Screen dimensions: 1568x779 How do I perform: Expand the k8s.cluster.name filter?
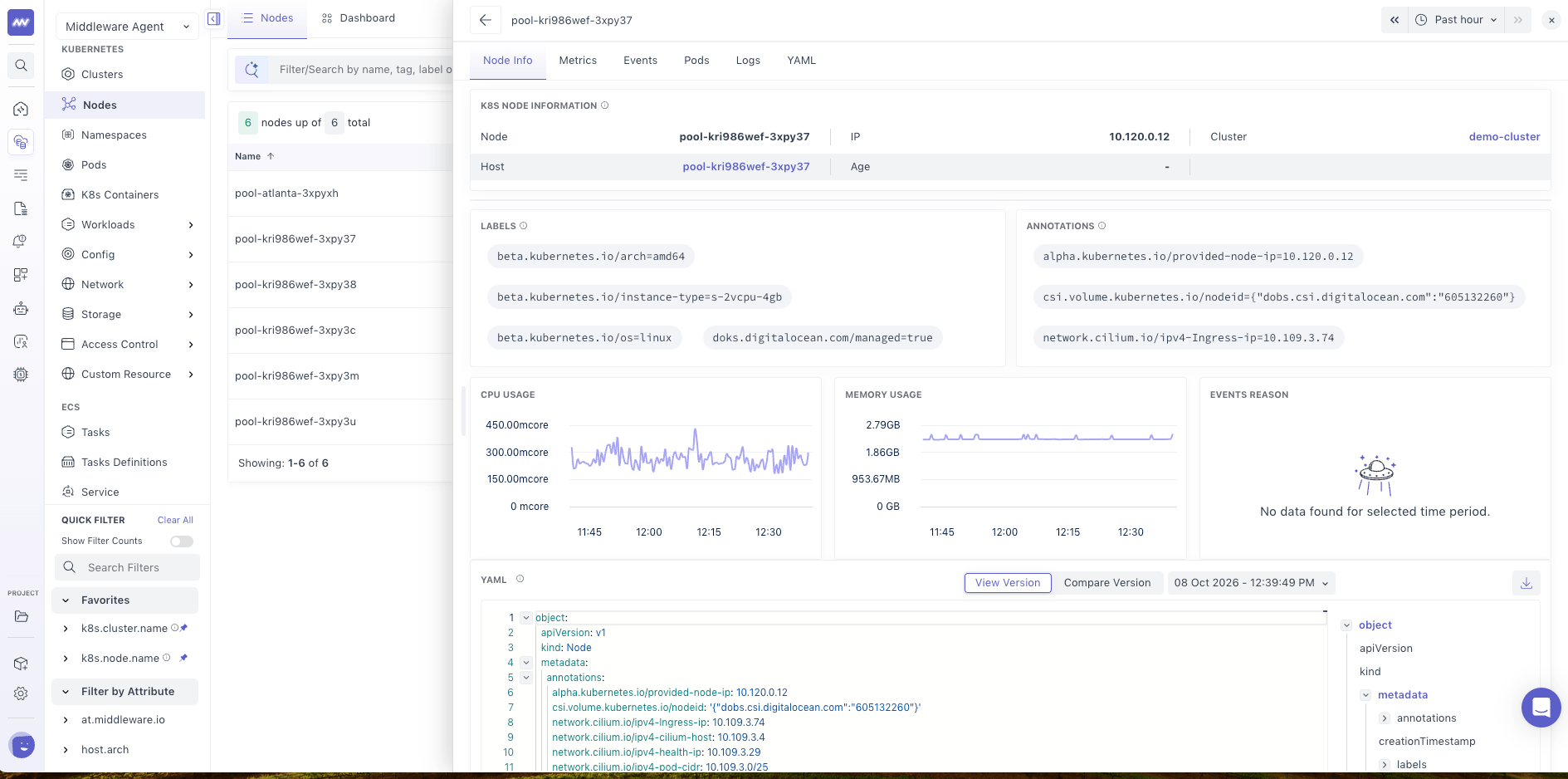[66, 629]
